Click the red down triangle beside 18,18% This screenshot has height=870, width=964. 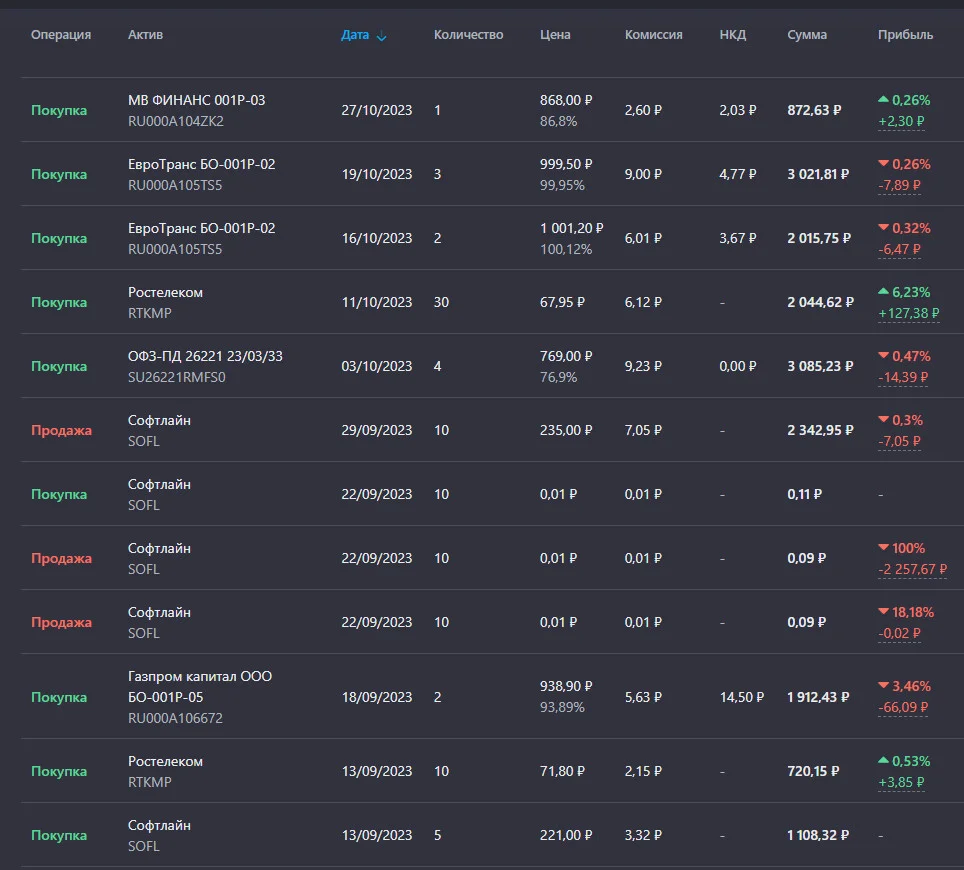click(883, 611)
